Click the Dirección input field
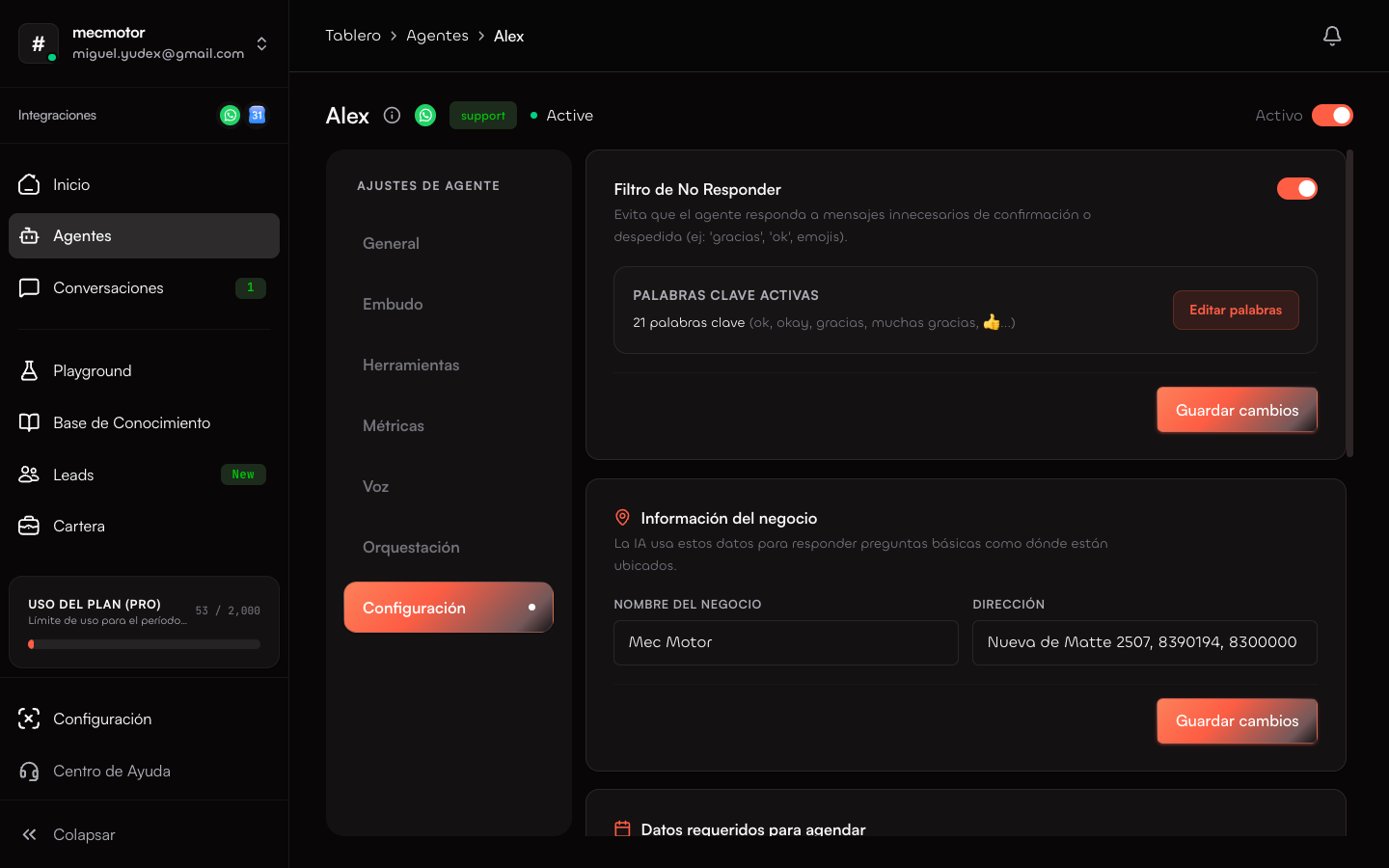Image resolution: width=1389 pixels, height=868 pixels. point(1144,642)
